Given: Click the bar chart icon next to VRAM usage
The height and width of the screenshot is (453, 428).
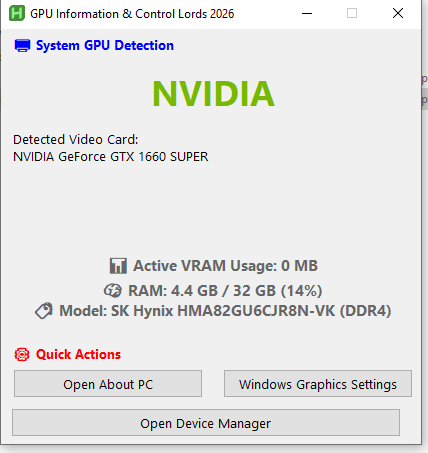Looking at the screenshot, I should coord(118,266).
